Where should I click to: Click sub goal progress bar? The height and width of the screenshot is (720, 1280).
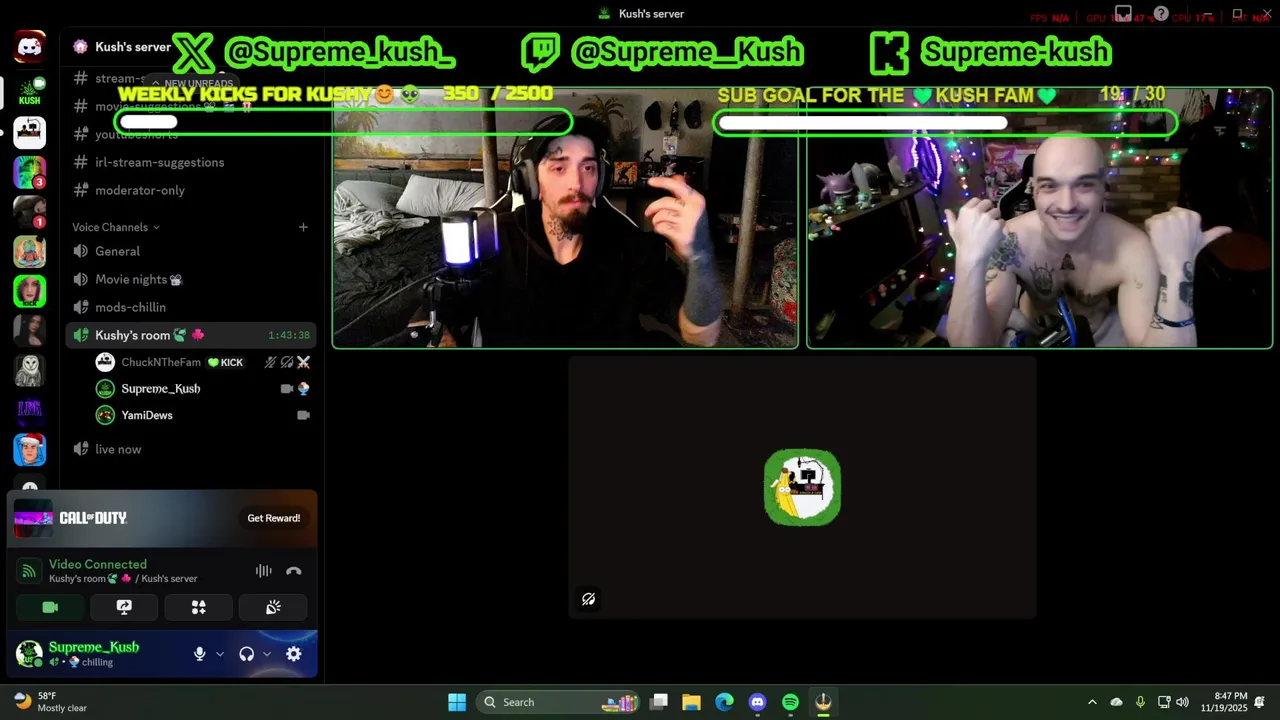pyautogui.click(x=945, y=122)
